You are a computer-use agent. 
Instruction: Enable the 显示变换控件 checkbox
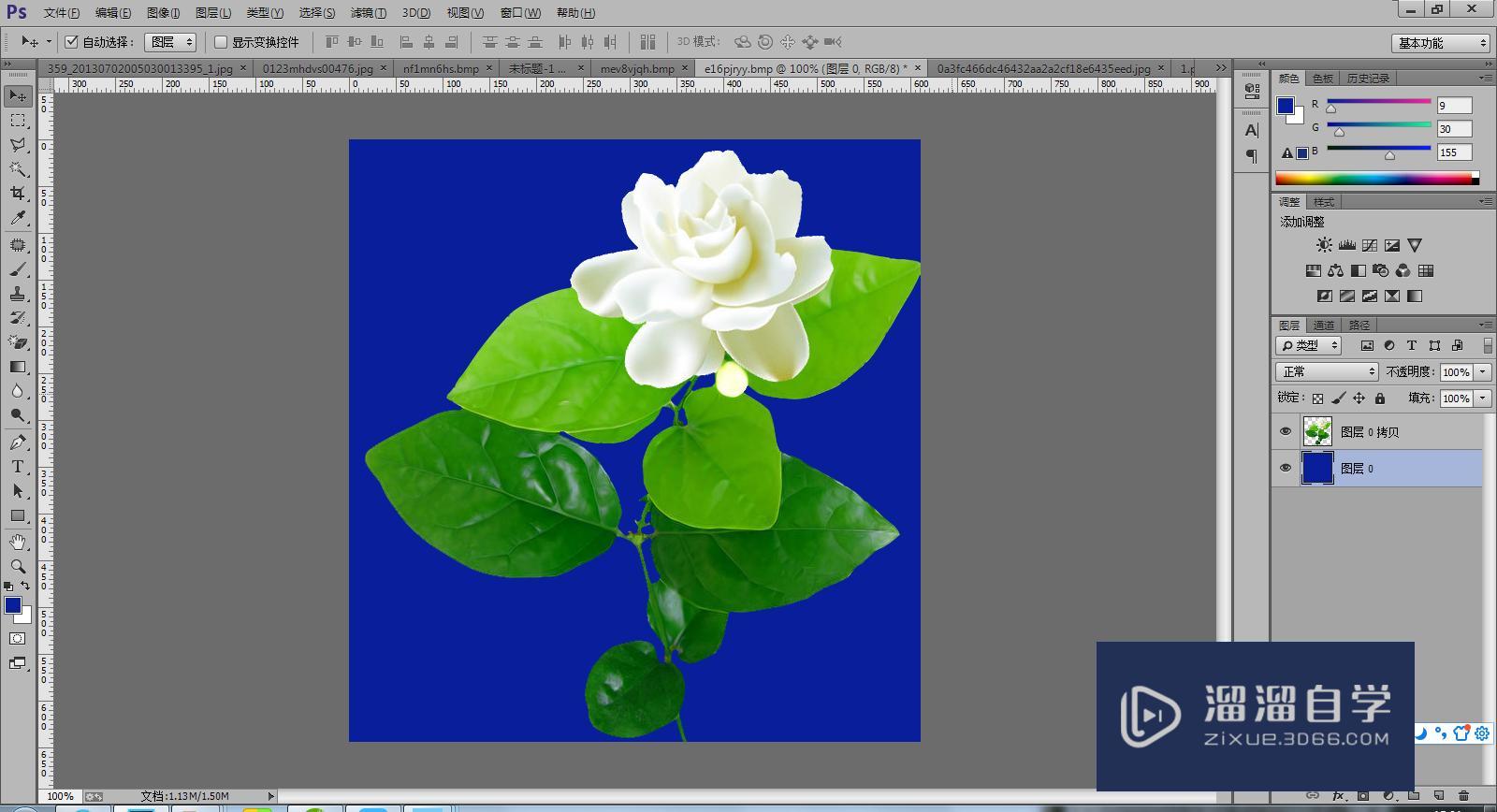(x=221, y=41)
